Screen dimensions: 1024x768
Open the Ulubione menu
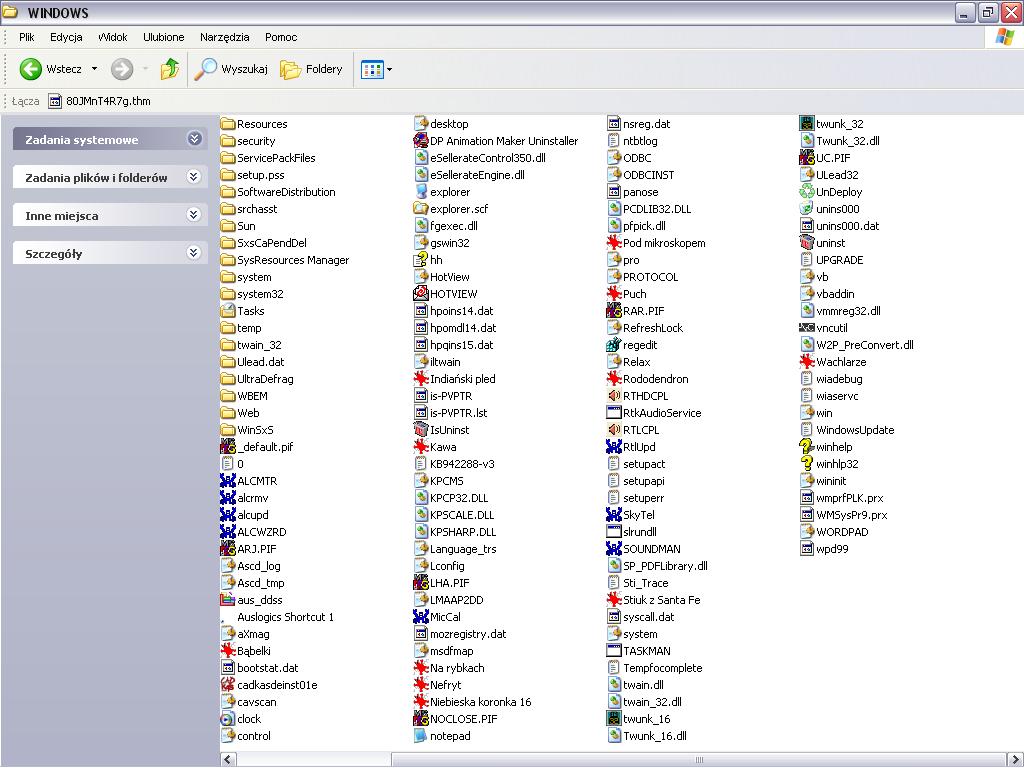pyautogui.click(x=163, y=37)
